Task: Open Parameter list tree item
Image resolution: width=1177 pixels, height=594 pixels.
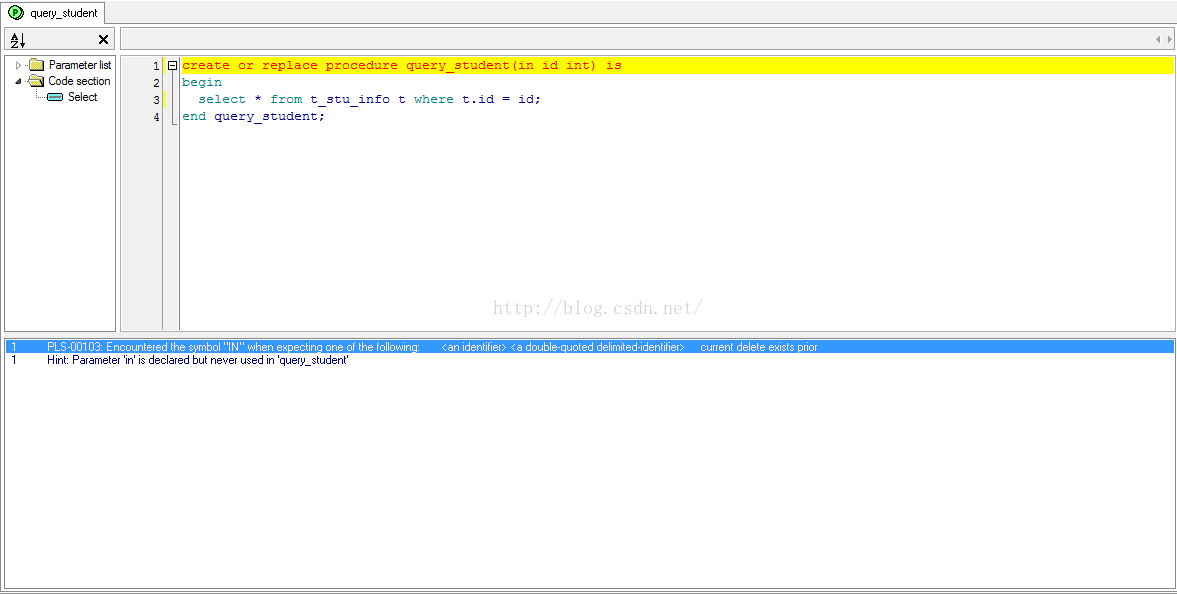Action: click(80, 65)
